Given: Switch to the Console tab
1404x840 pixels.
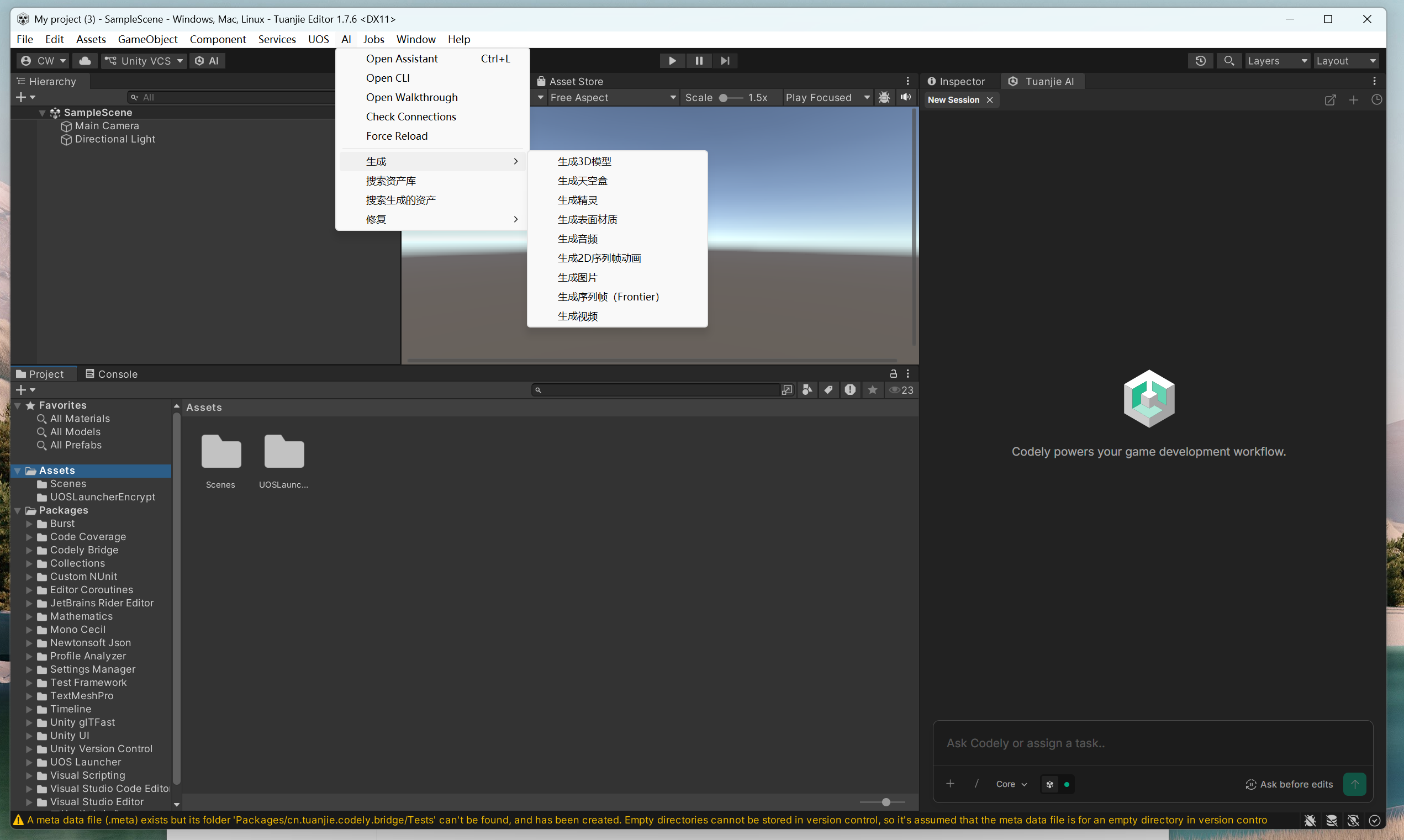Looking at the screenshot, I should (112, 373).
